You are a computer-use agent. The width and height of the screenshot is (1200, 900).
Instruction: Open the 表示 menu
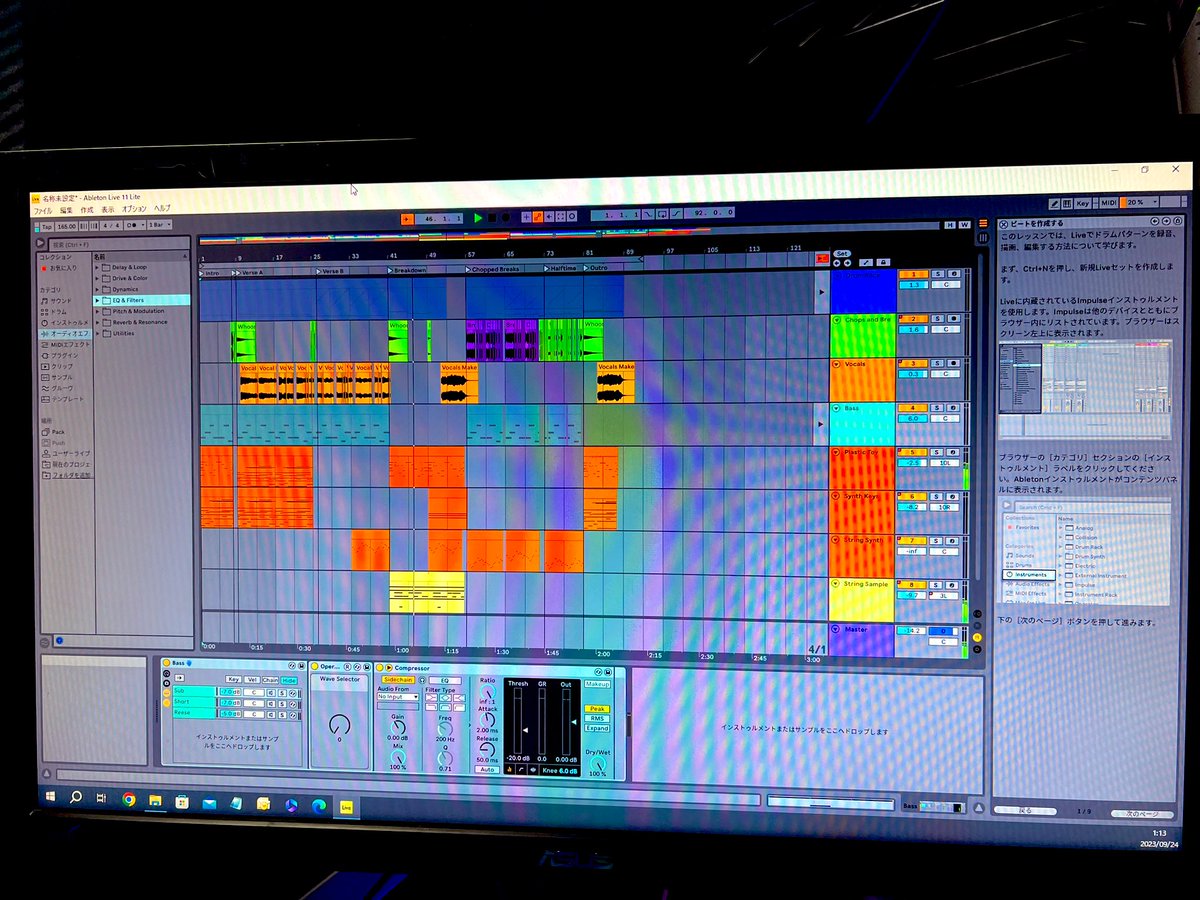tap(107, 210)
